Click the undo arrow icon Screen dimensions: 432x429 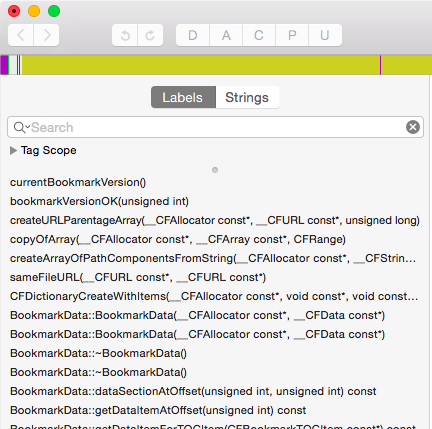coord(125,35)
